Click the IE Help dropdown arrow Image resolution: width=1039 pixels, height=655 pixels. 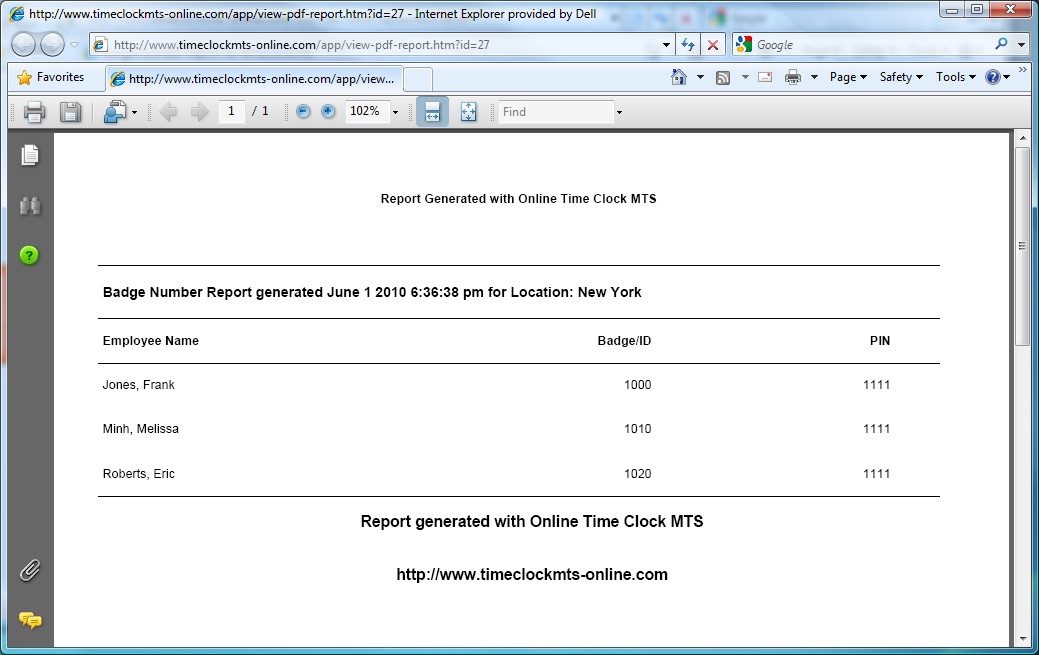1007,78
